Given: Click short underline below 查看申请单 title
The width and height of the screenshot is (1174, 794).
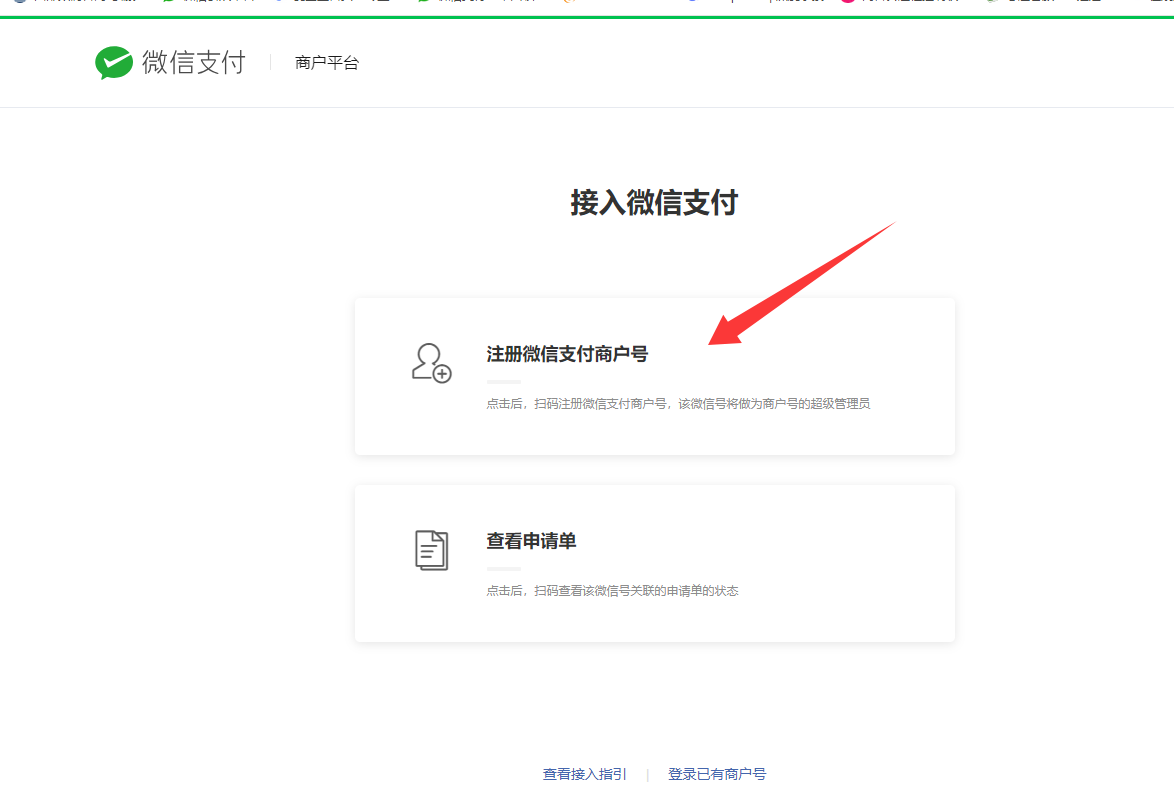Looking at the screenshot, I should tap(503, 569).
